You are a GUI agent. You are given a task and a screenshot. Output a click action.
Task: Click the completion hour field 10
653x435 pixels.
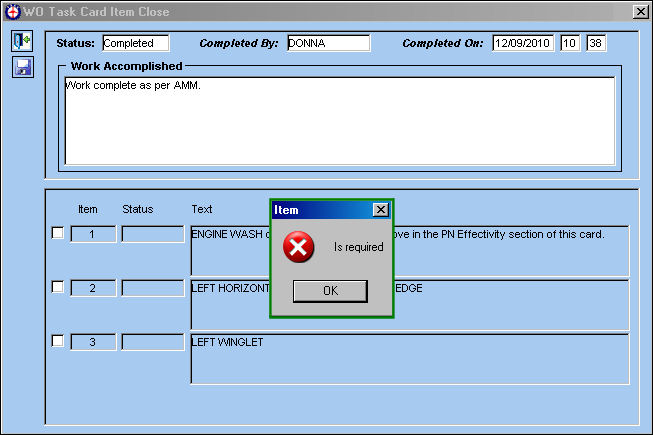click(570, 43)
